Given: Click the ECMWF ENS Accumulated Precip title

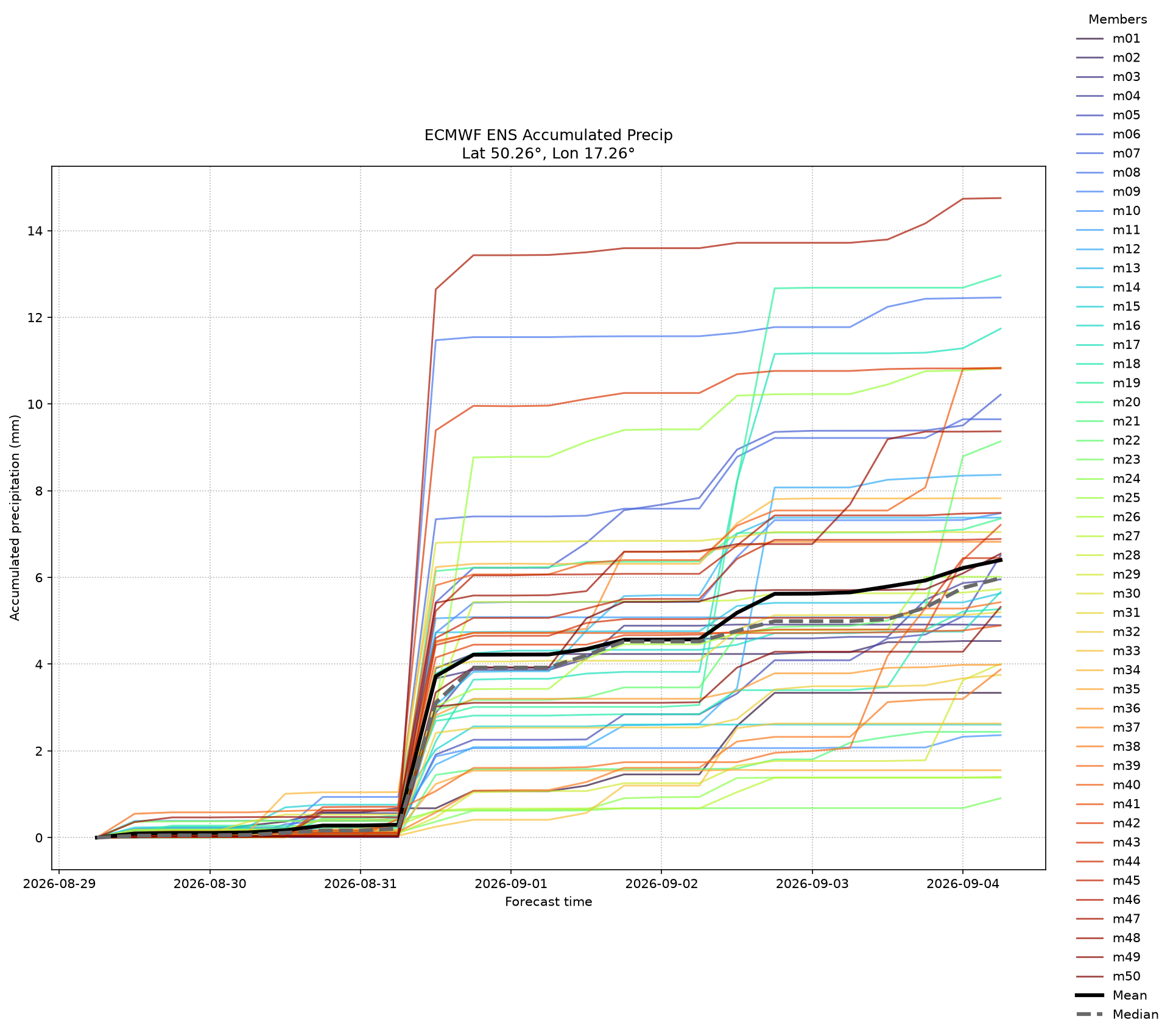Looking at the screenshot, I should [549, 135].
